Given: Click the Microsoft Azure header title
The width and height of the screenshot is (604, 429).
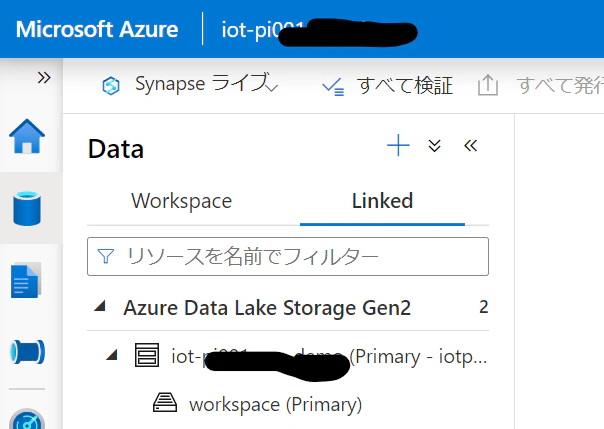Looking at the screenshot, I should tap(97, 29).
